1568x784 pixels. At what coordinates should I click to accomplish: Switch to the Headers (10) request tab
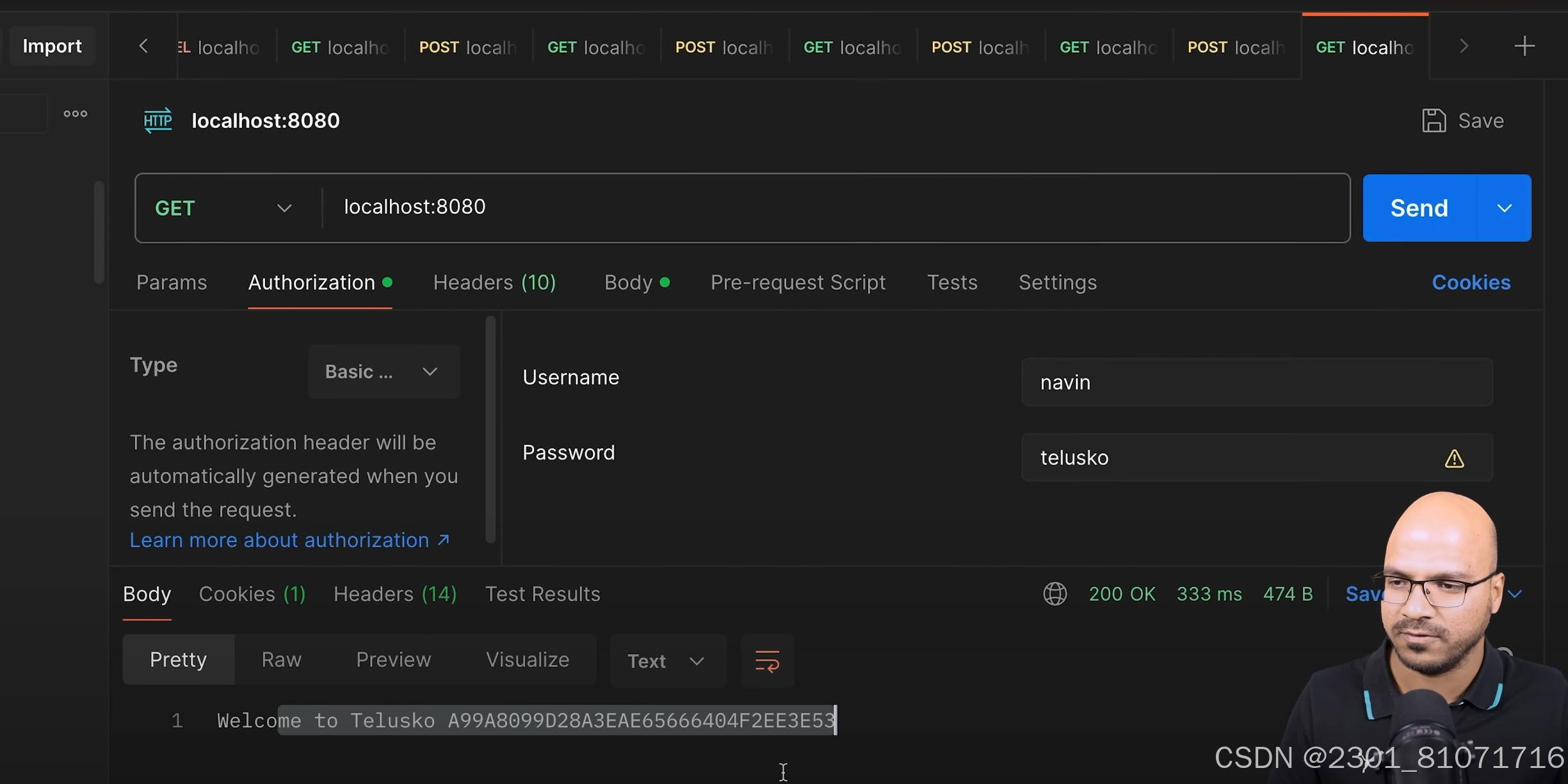coord(494,282)
